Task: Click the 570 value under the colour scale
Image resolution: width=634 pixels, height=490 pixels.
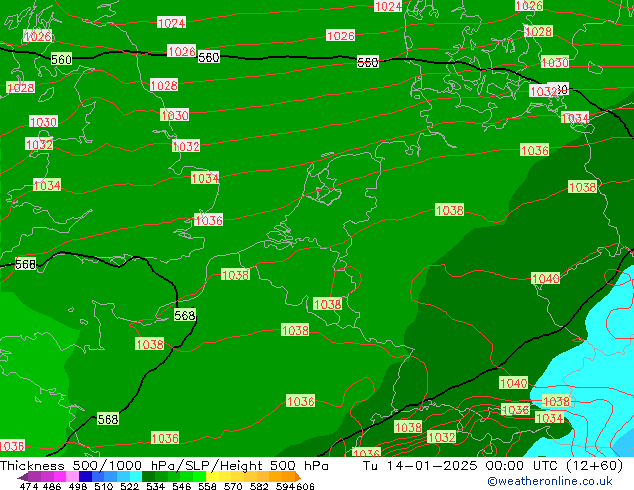Action: [x=233, y=486]
